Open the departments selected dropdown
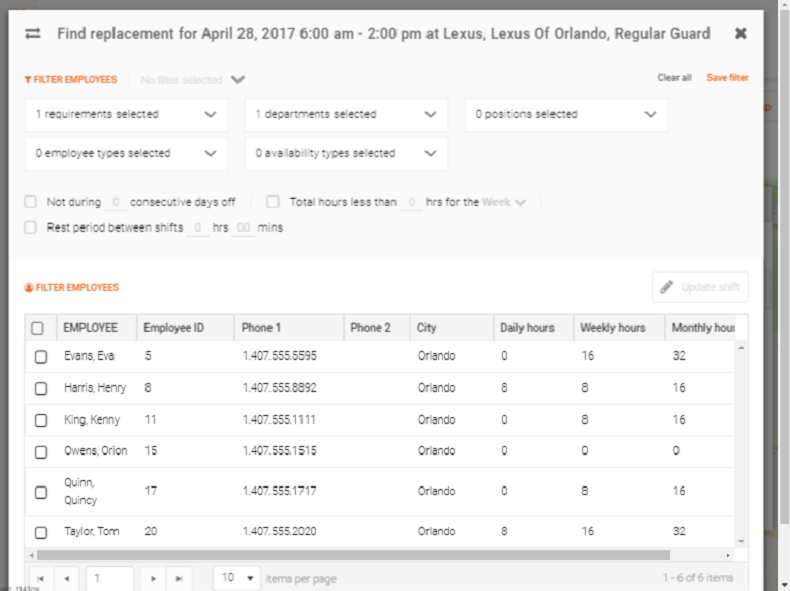The height and width of the screenshot is (591, 790). (346, 115)
